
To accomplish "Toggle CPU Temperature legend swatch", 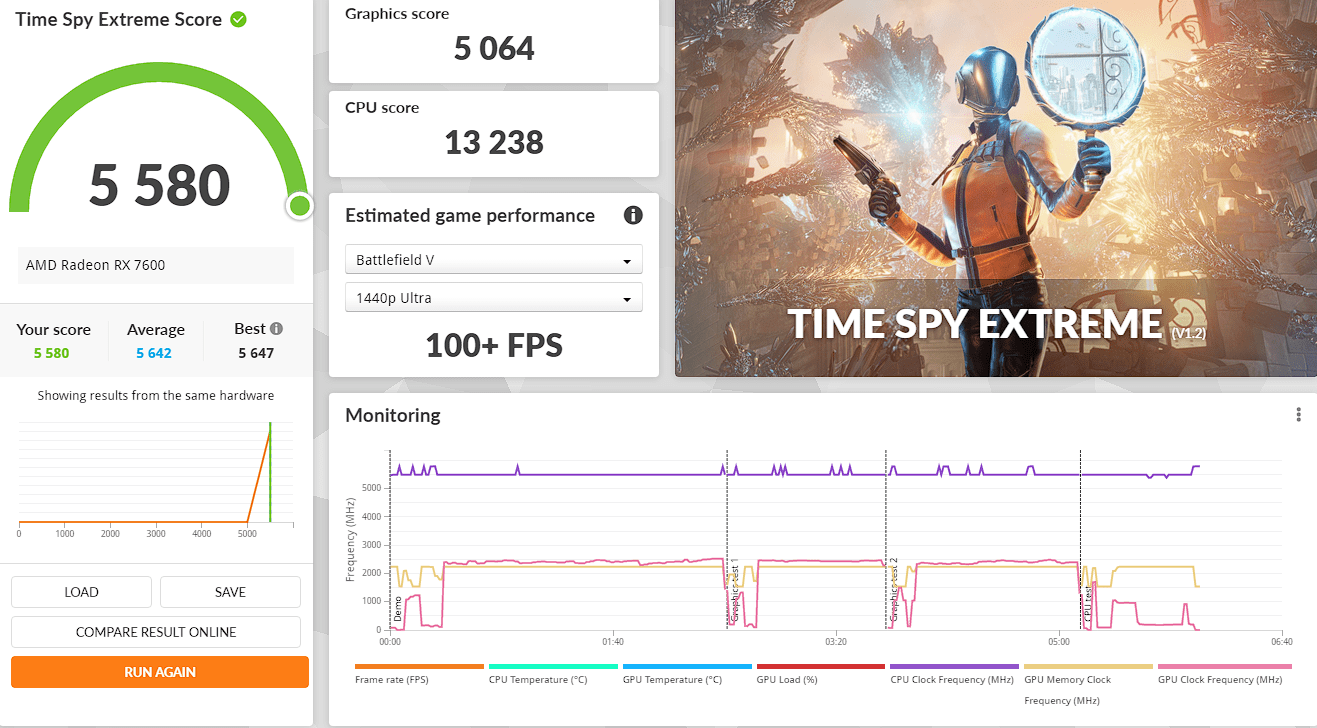I will pyautogui.click(x=553, y=666).
